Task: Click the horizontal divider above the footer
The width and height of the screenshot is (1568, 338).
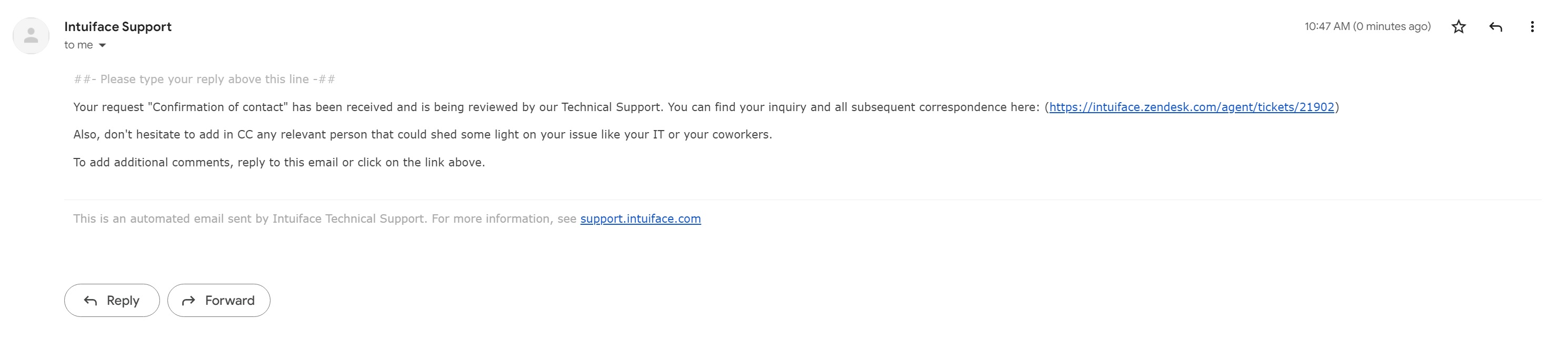Action: point(802,199)
